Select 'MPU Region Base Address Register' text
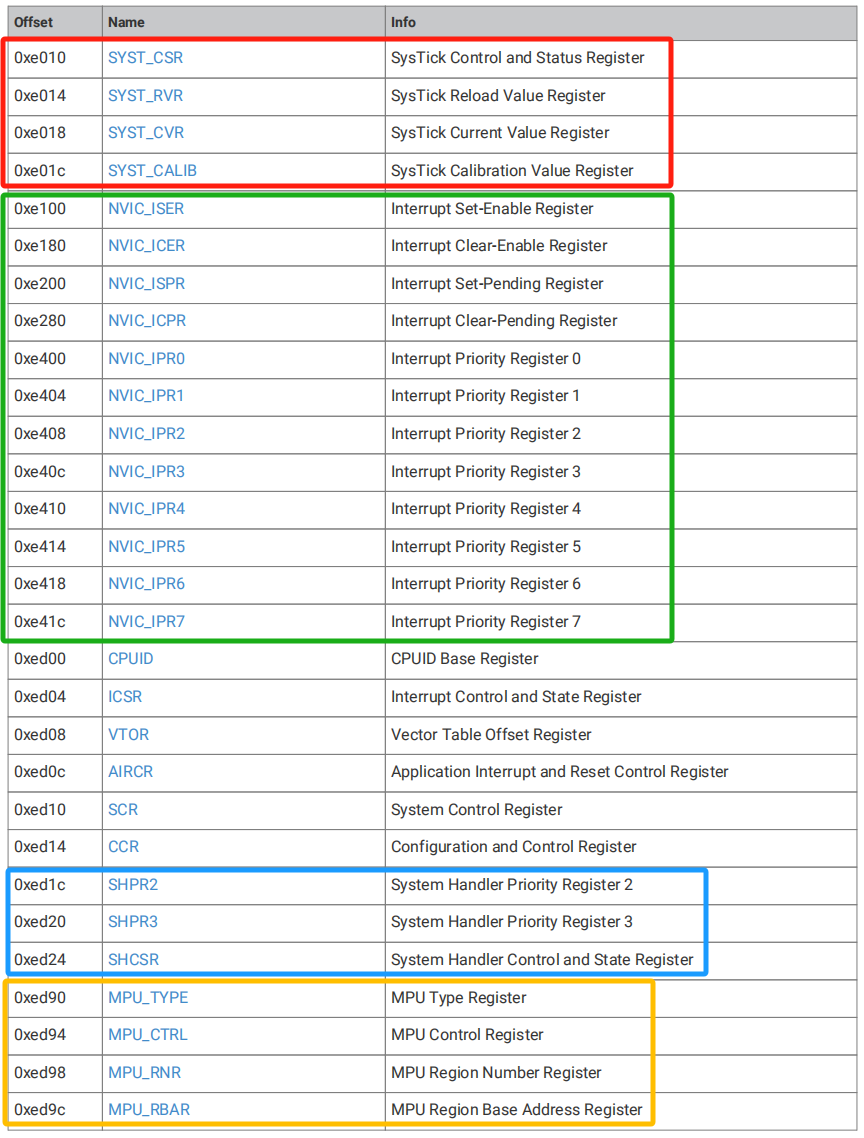 pos(517,1110)
